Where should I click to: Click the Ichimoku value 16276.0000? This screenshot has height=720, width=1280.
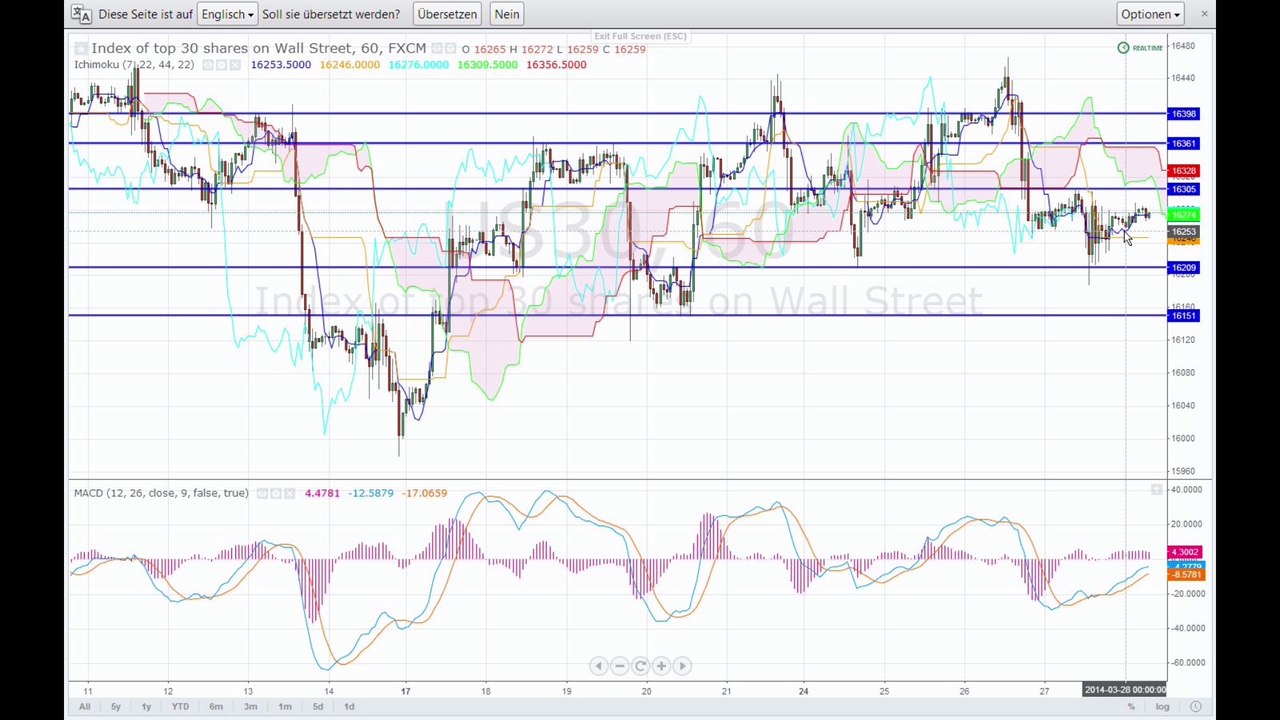pyautogui.click(x=418, y=65)
